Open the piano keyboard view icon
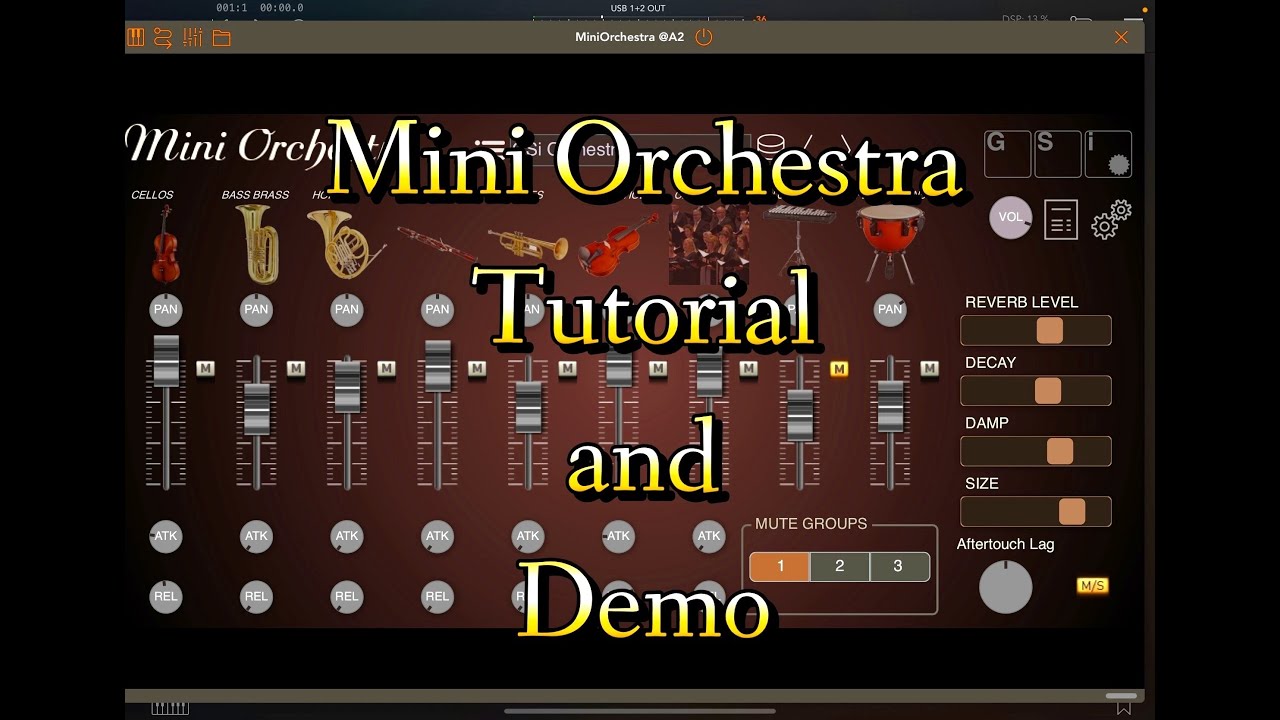This screenshot has width=1280, height=720. (136, 38)
